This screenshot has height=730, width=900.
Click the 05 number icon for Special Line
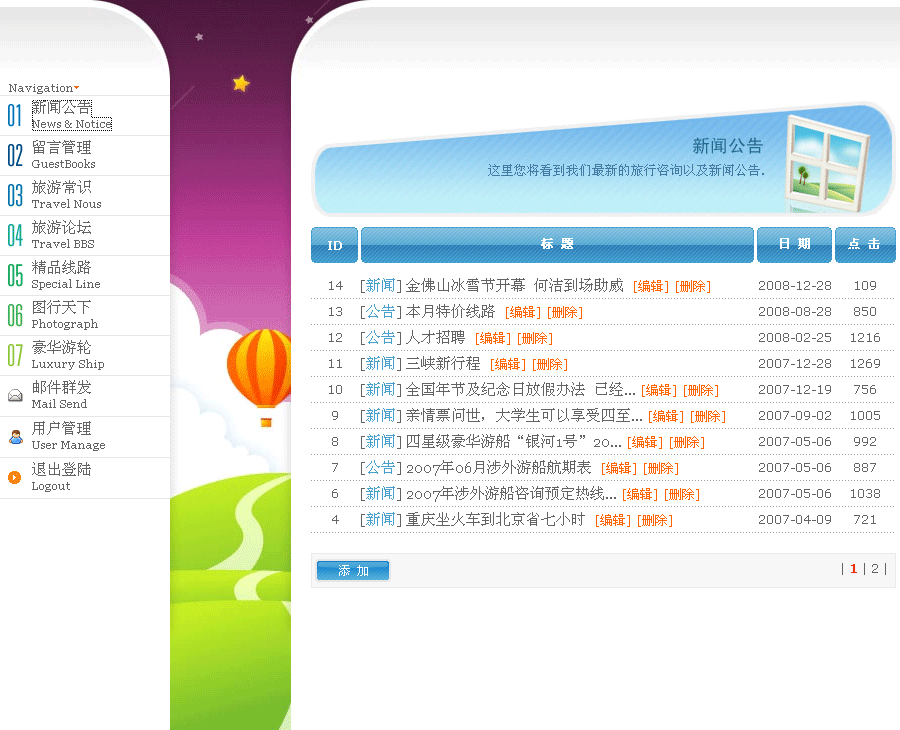(x=14, y=275)
